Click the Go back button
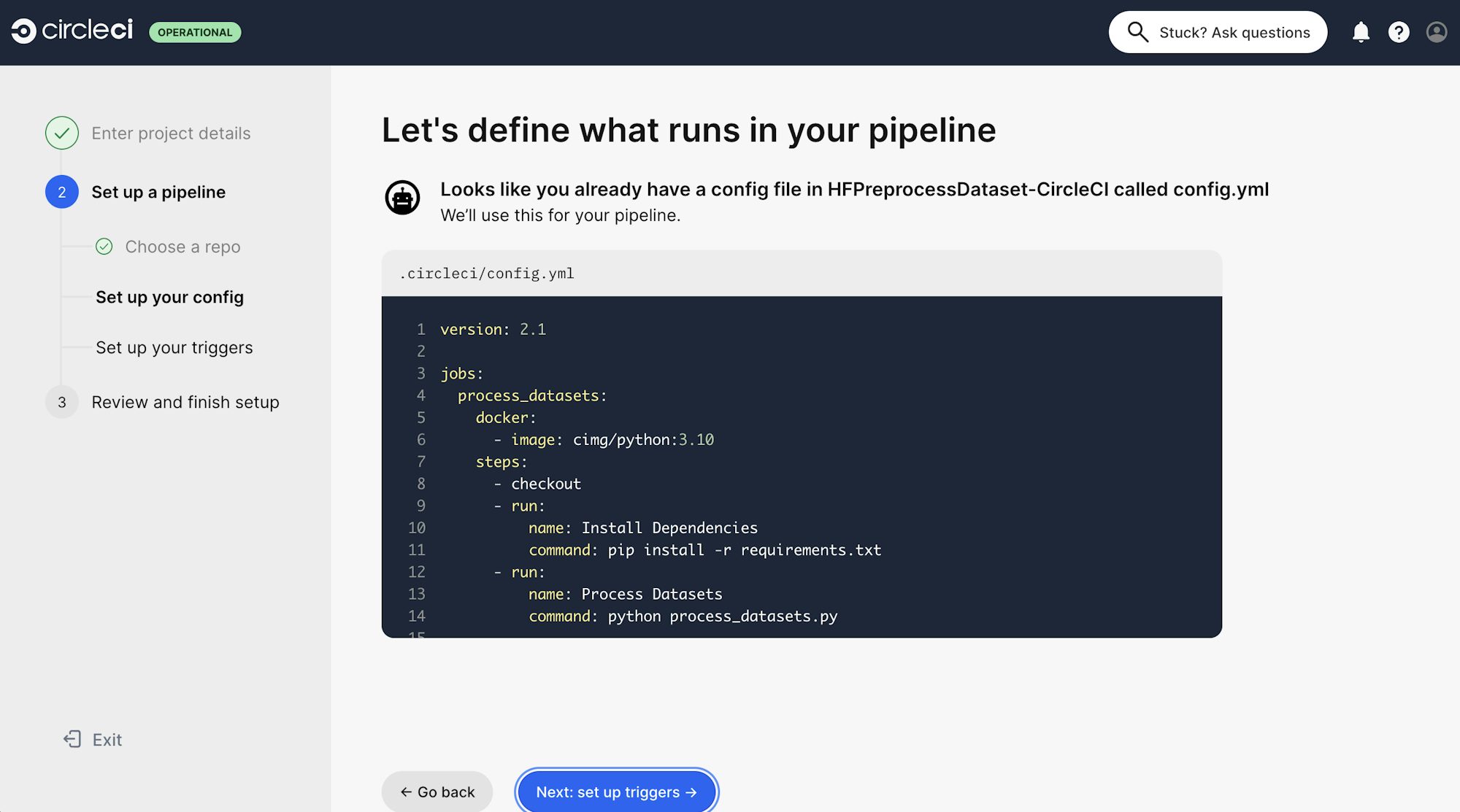 (437, 792)
